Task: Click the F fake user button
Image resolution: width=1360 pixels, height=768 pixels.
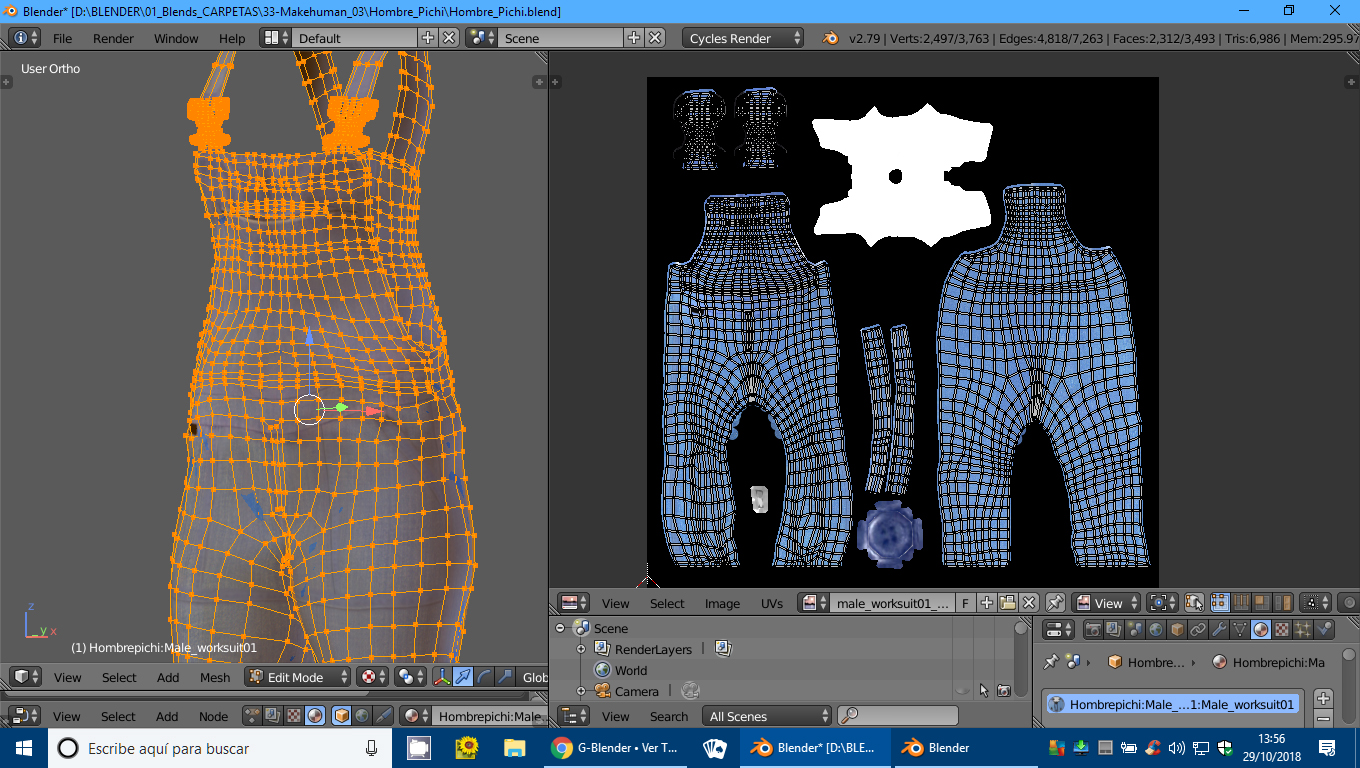Action: point(965,603)
